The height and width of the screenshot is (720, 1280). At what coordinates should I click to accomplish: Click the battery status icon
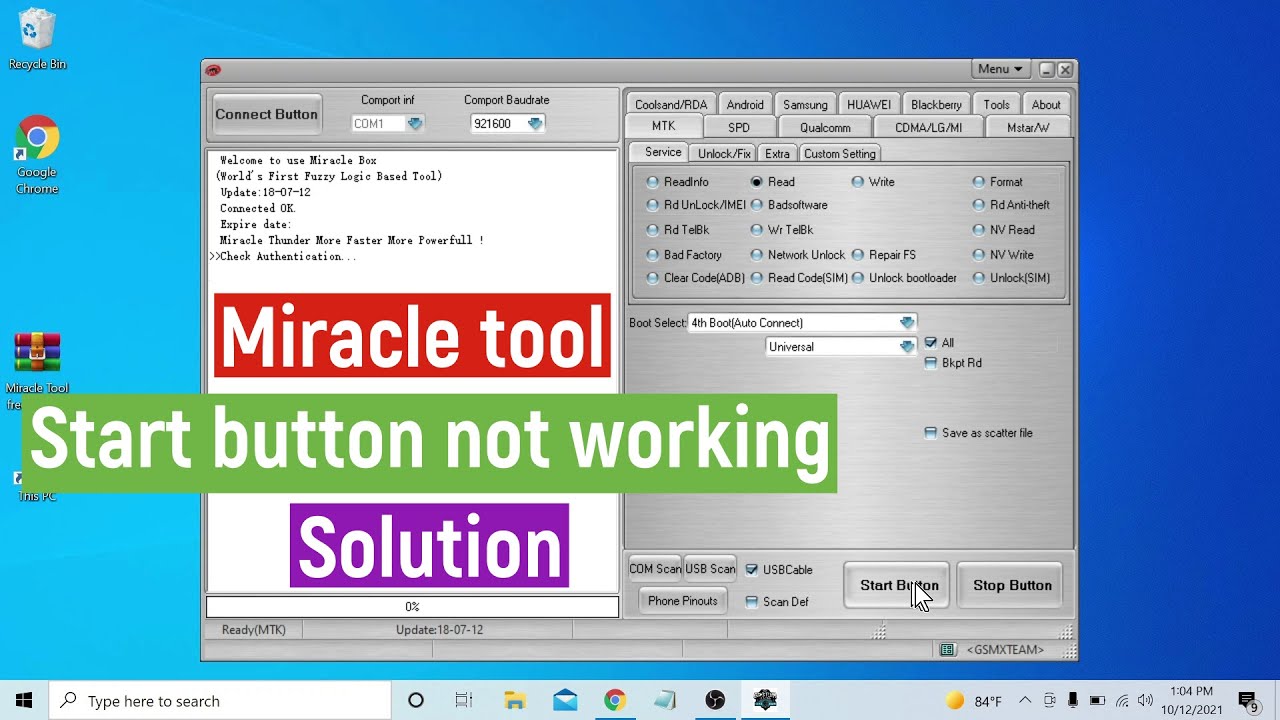pos(1097,700)
